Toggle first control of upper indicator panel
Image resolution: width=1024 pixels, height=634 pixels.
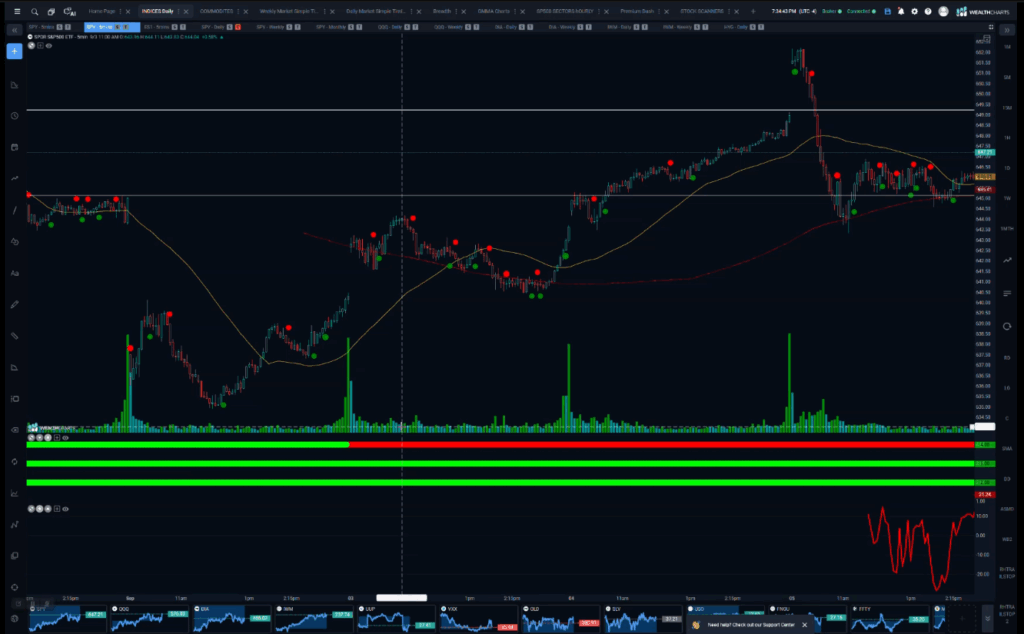[x=32, y=437]
